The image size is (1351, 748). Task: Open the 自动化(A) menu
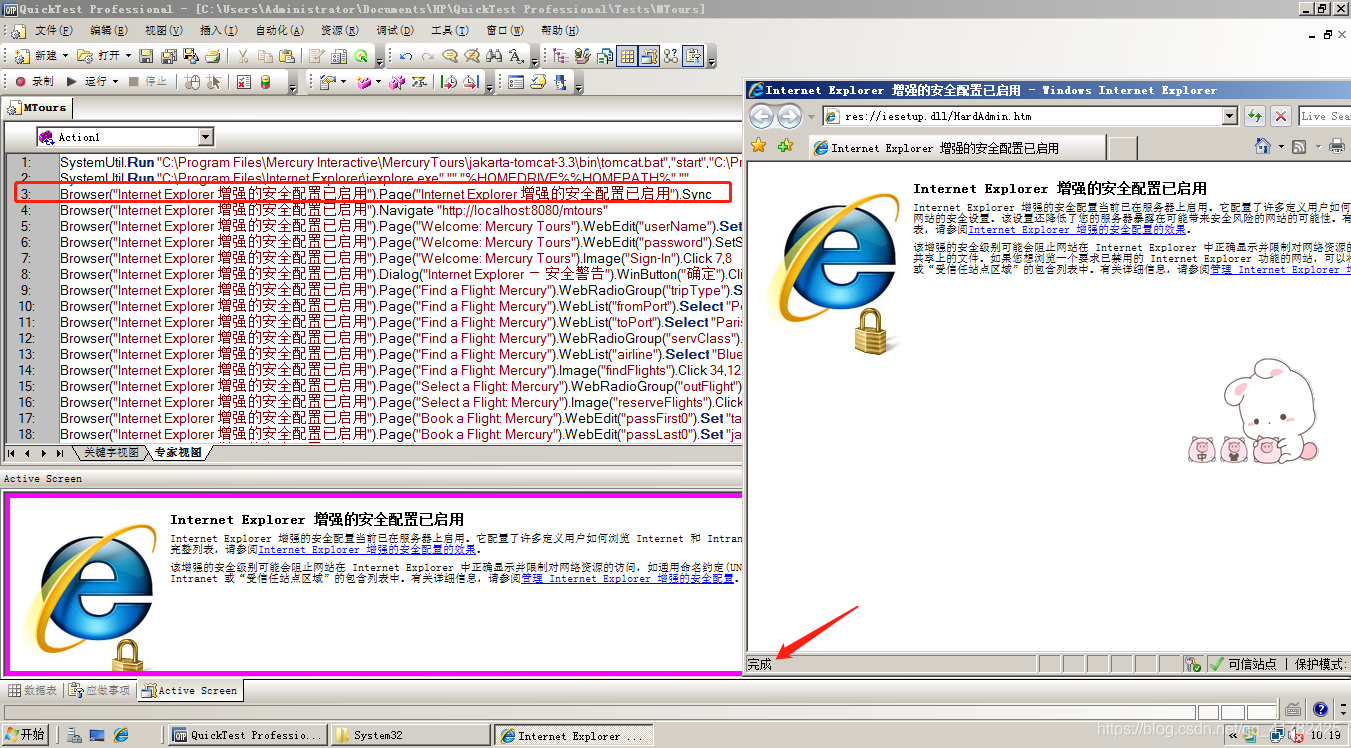[x=280, y=31]
